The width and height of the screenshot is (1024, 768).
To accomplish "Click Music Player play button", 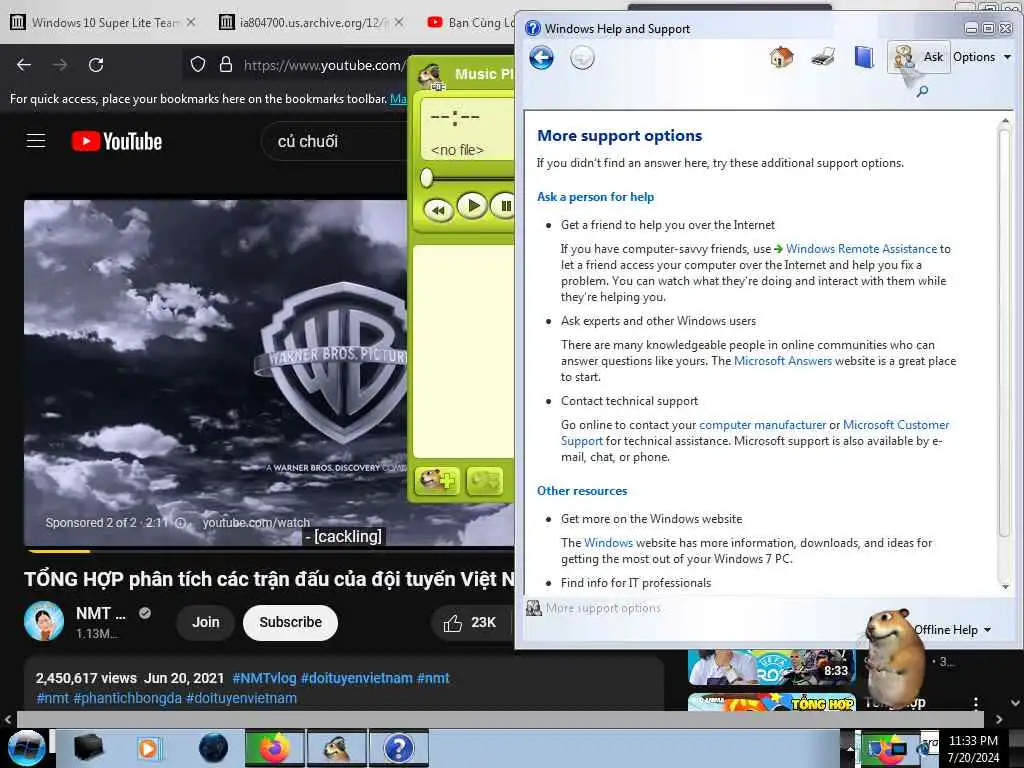I will coord(473,206).
